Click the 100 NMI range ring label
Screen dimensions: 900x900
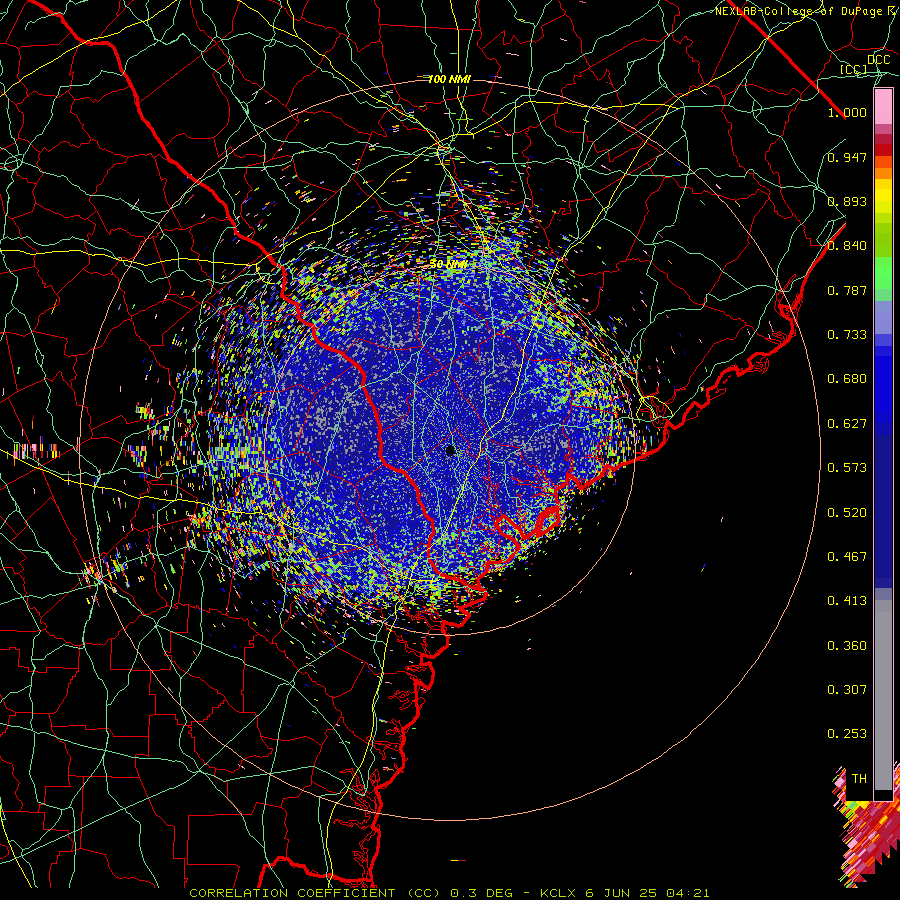click(449, 79)
